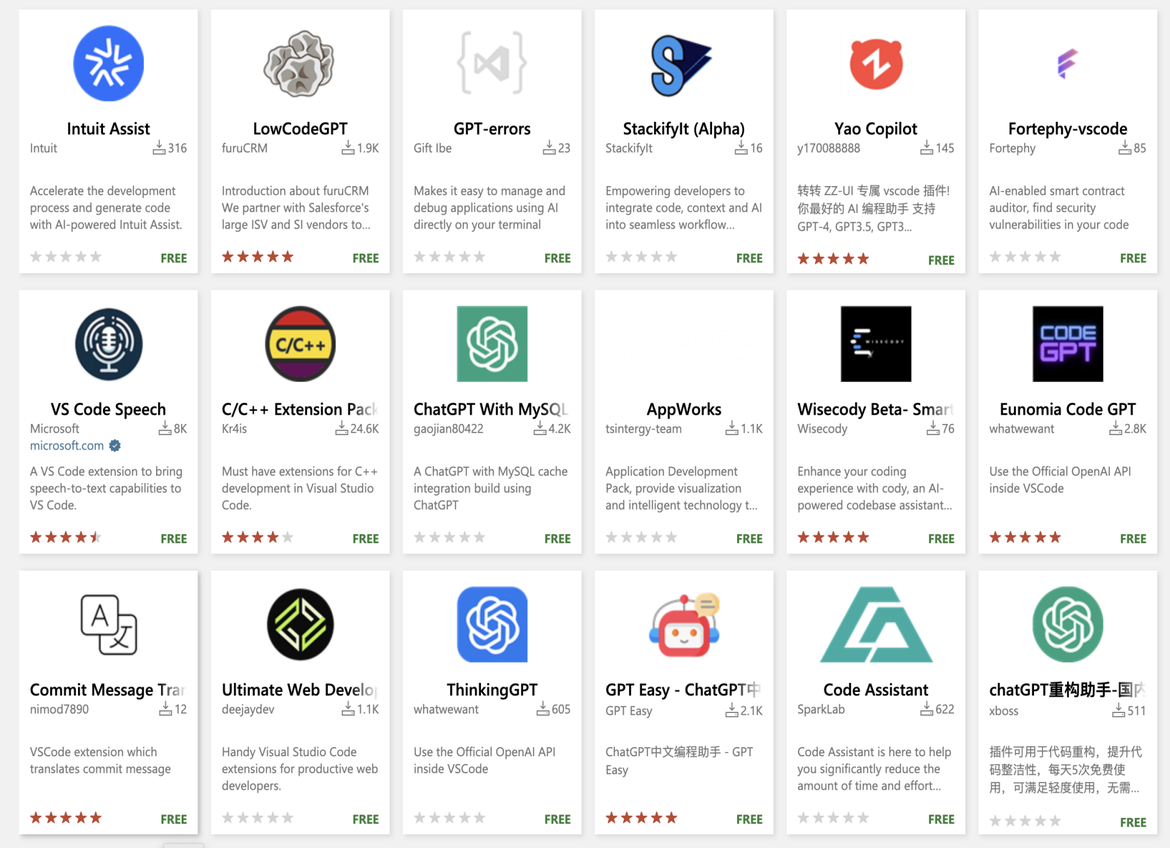Click the Code Assistant teal triangle logo
This screenshot has height=848, width=1170.
[876, 625]
